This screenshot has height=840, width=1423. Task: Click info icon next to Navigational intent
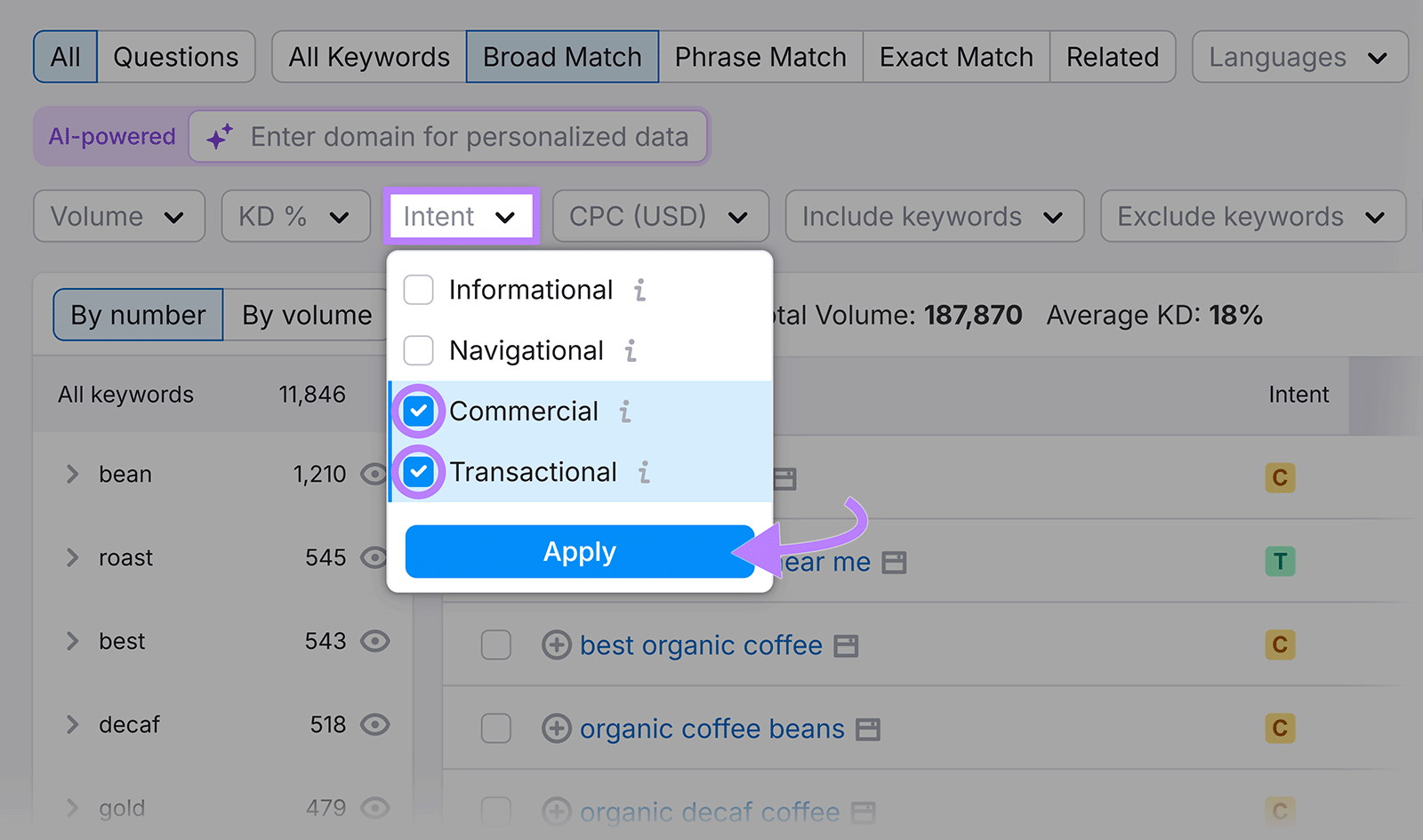point(631,350)
